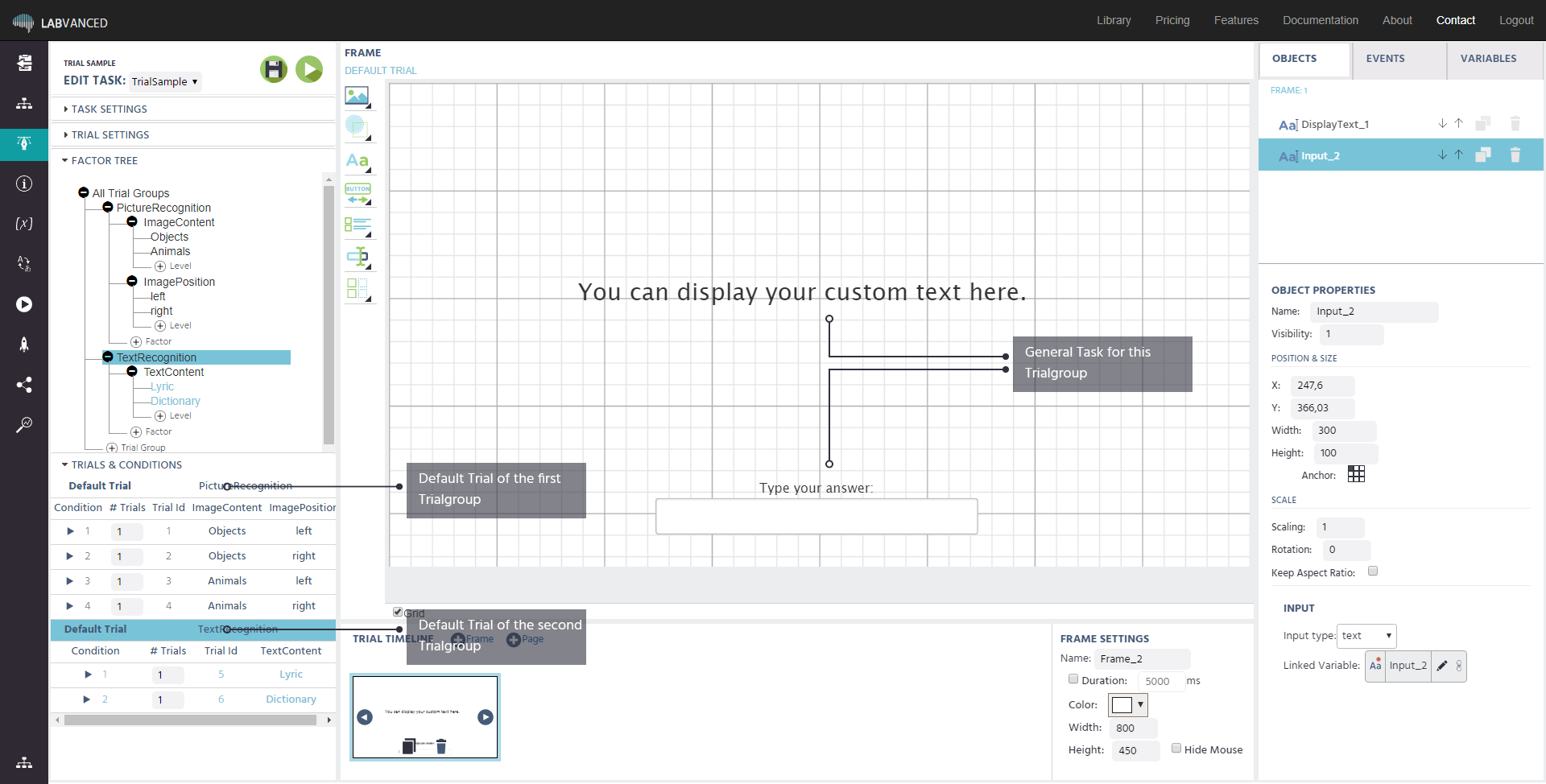Screen dimensions: 1546x784
Task: Open the Documentation menu item
Action: (1320, 20)
